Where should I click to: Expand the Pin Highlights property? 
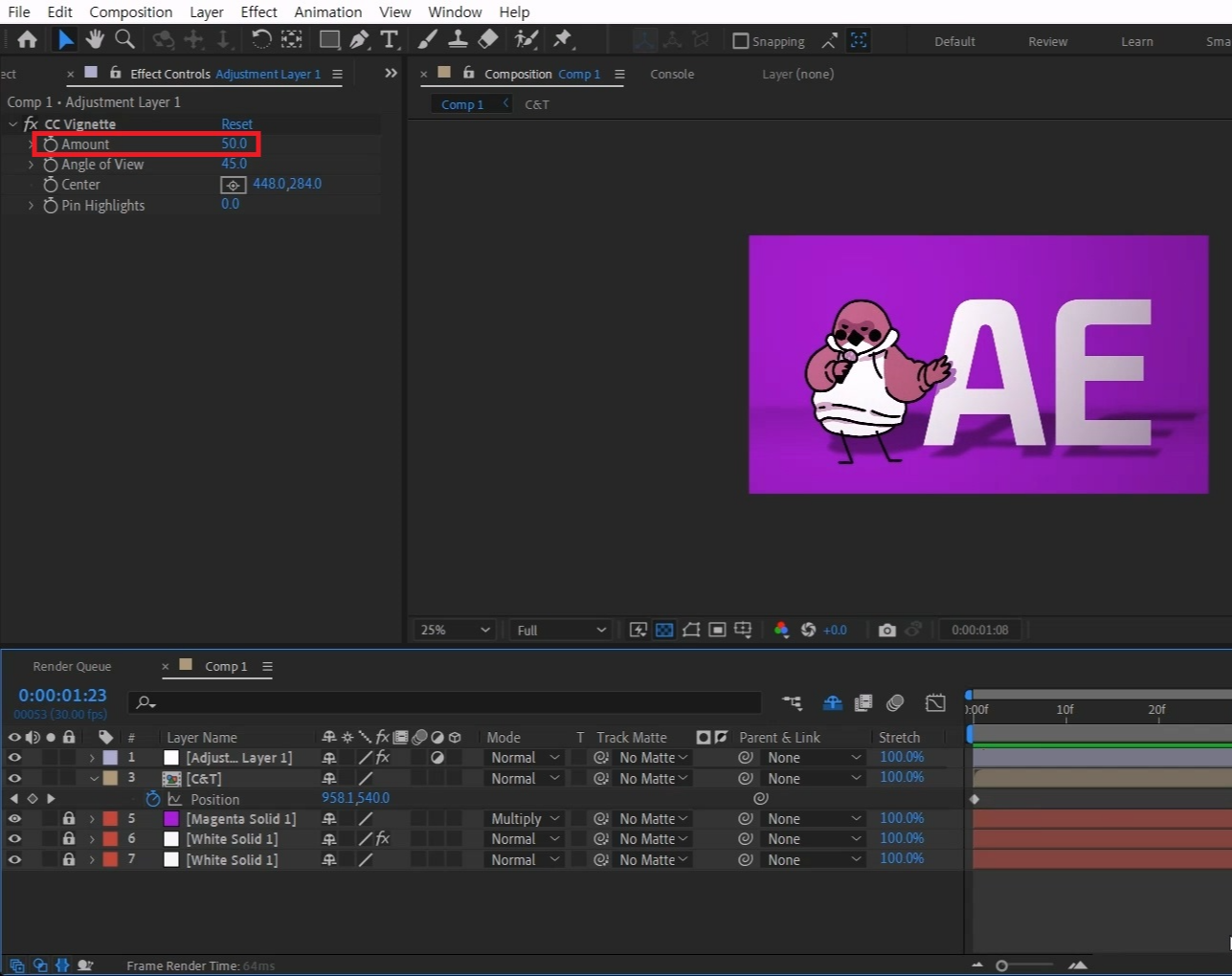coord(31,206)
